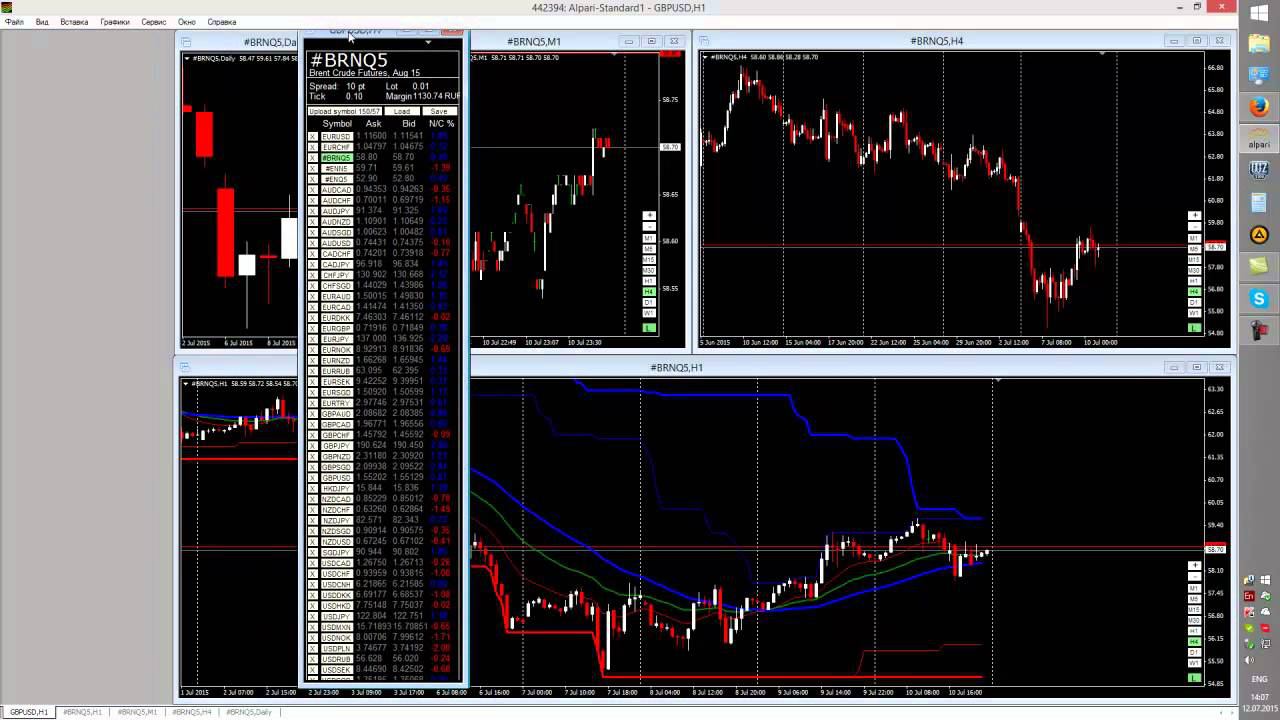The image size is (1280, 720).
Task: Click the En language tray icon
Action: (1249, 596)
